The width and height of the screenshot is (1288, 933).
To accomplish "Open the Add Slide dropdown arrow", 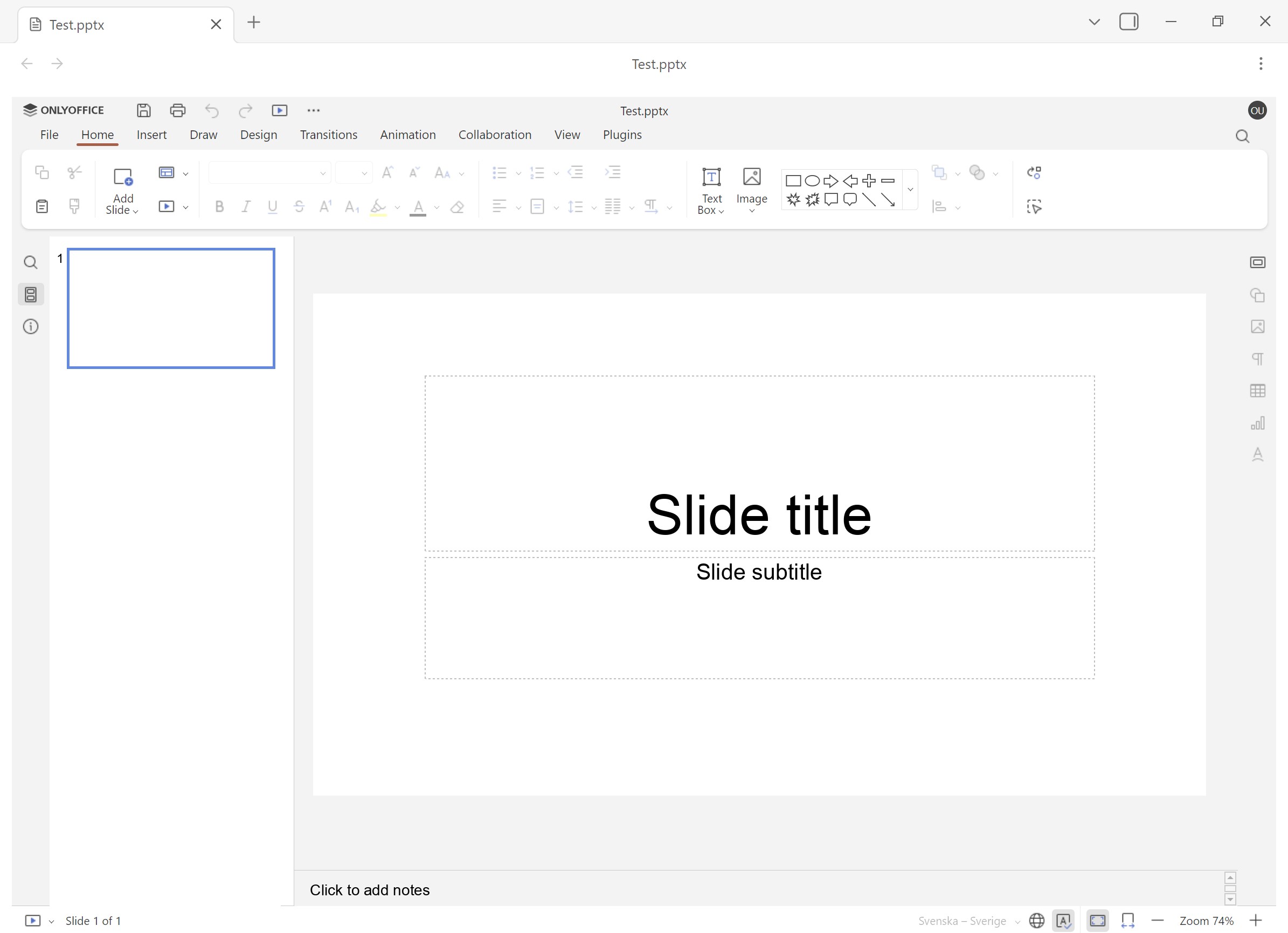I will click(x=135, y=211).
